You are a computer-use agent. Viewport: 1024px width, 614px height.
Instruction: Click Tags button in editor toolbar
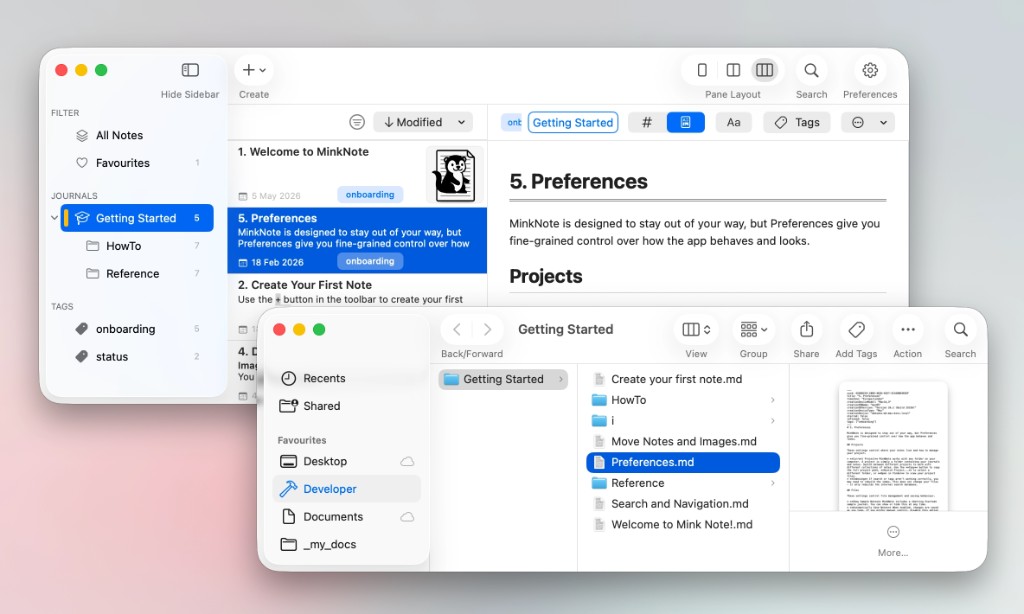point(797,122)
